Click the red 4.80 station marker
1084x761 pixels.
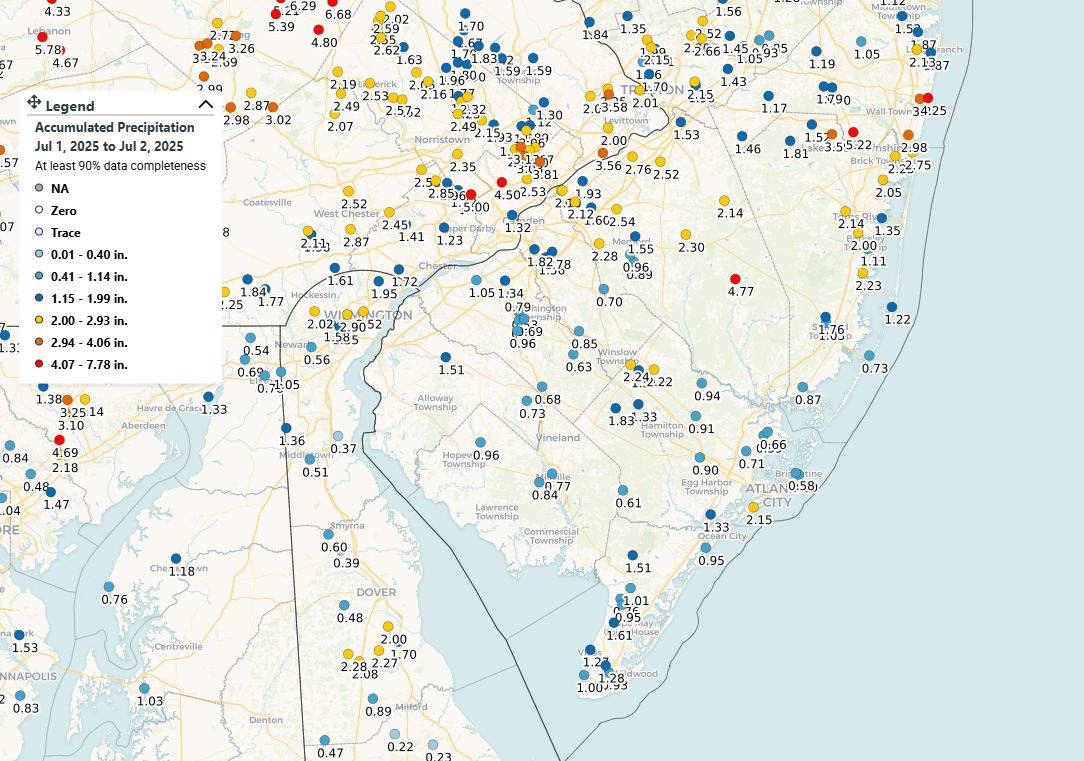(x=319, y=30)
